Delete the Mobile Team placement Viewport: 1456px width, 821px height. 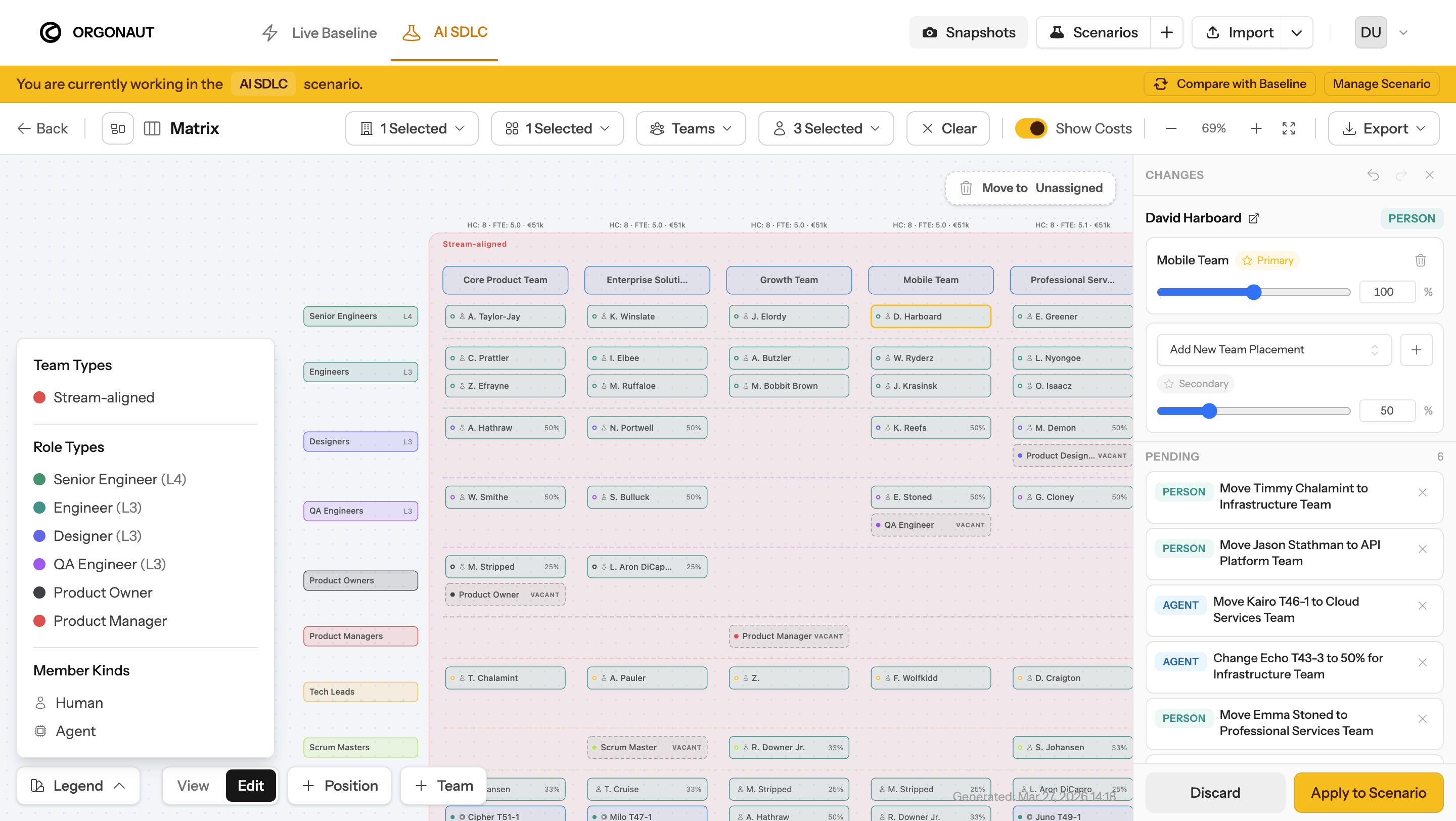coord(1421,260)
